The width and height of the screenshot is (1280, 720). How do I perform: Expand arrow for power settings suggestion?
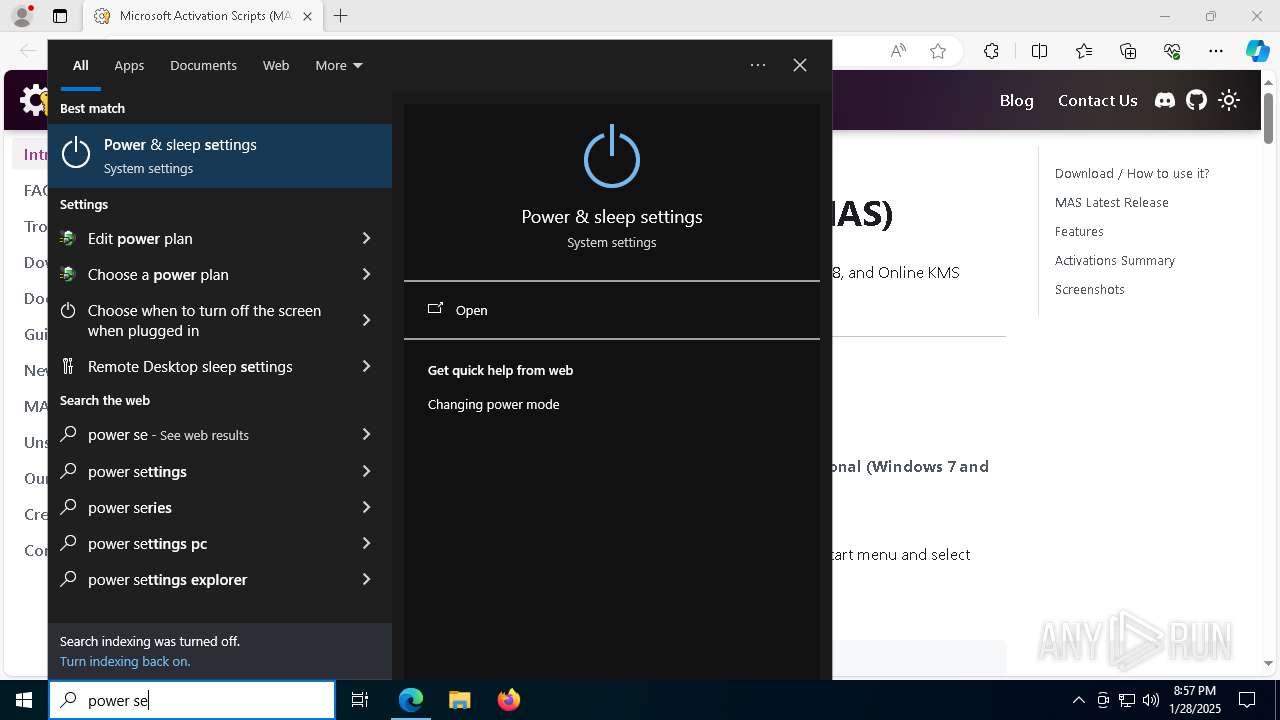click(366, 471)
